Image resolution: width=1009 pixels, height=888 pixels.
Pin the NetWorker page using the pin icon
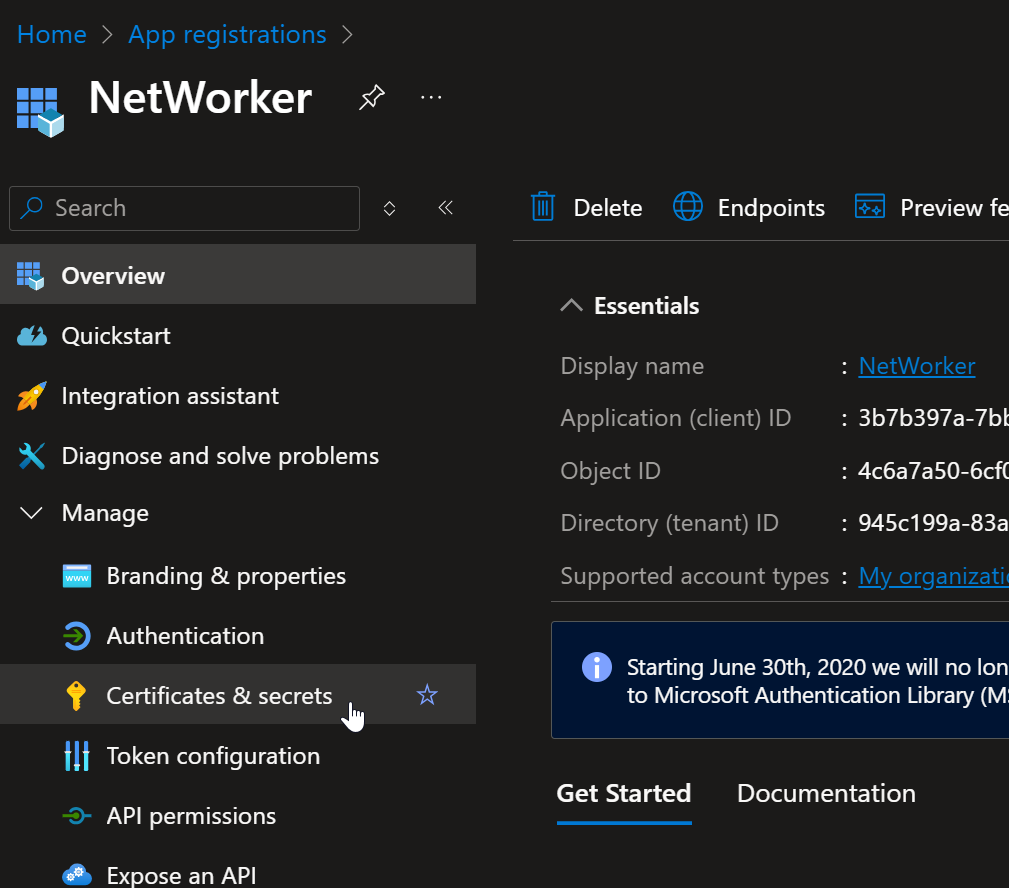click(371, 96)
